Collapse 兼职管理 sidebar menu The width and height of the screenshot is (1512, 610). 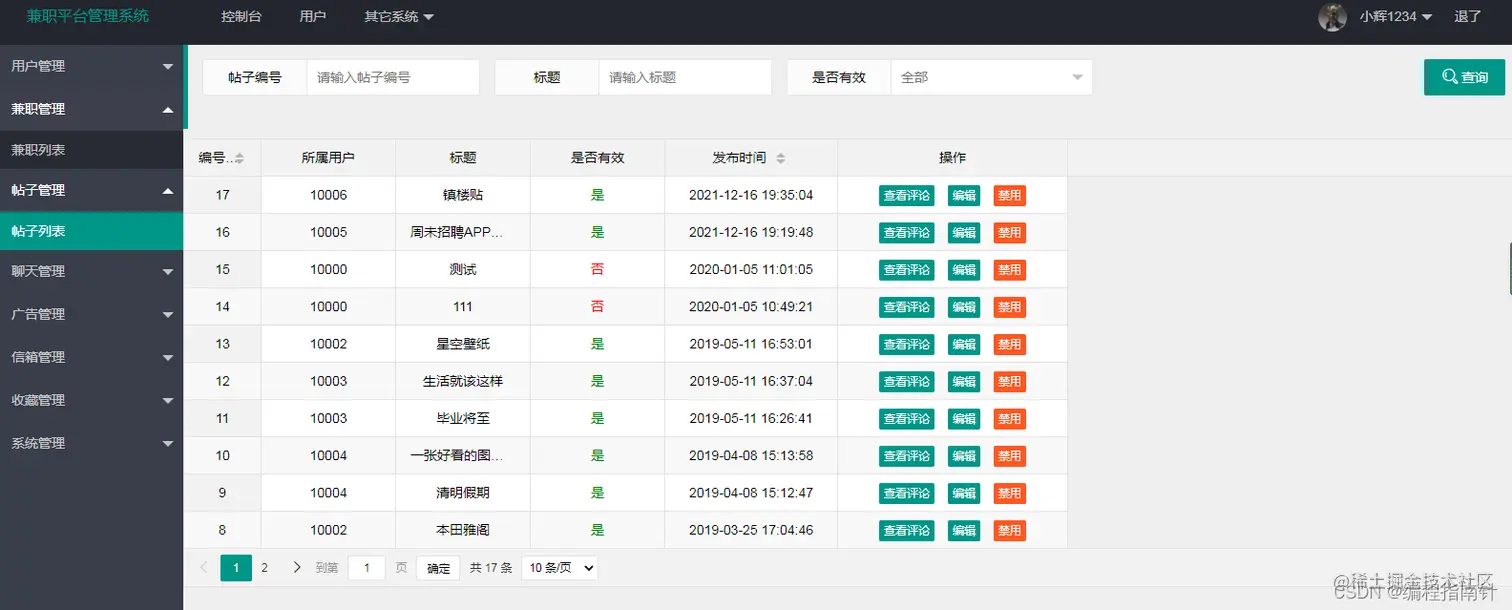tap(91, 109)
